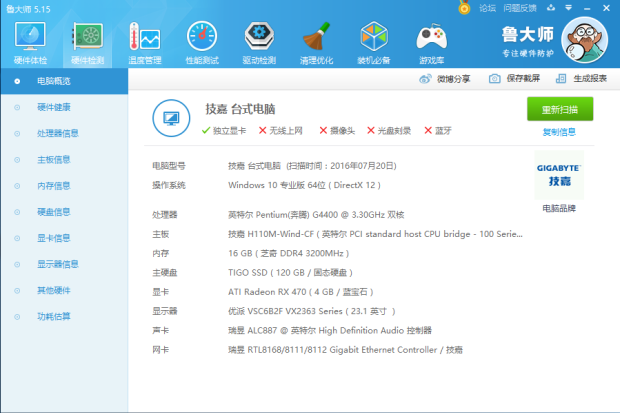Click the ATI Radeon RX 470 value
This screenshot has height=413, width=620.
(x=301, y=292)
